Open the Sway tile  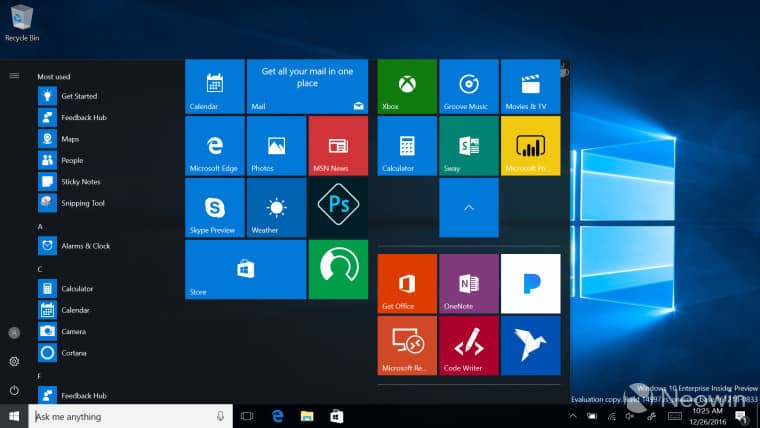coord(469,146)
